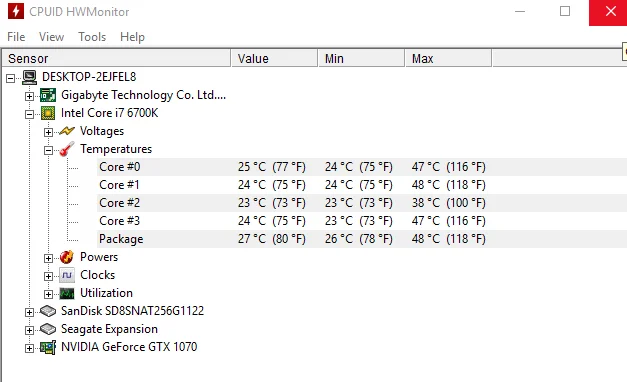Click the DESKTOP-2EJFEL8 computer icon
The image size is (627, 382).
pyautogui.click(x=29, y=77)
